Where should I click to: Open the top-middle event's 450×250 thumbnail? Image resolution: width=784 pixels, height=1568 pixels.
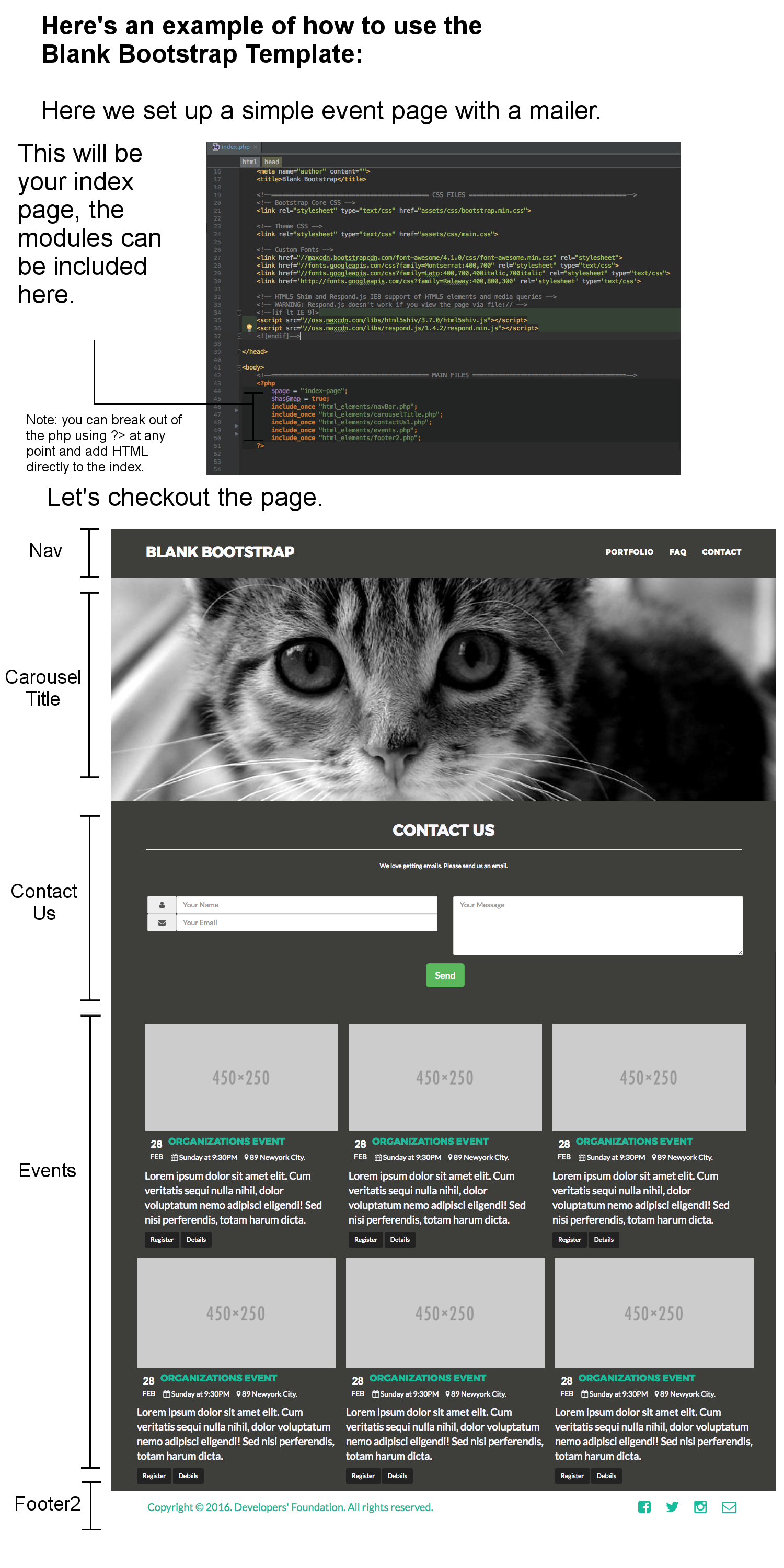point(445,1077)
